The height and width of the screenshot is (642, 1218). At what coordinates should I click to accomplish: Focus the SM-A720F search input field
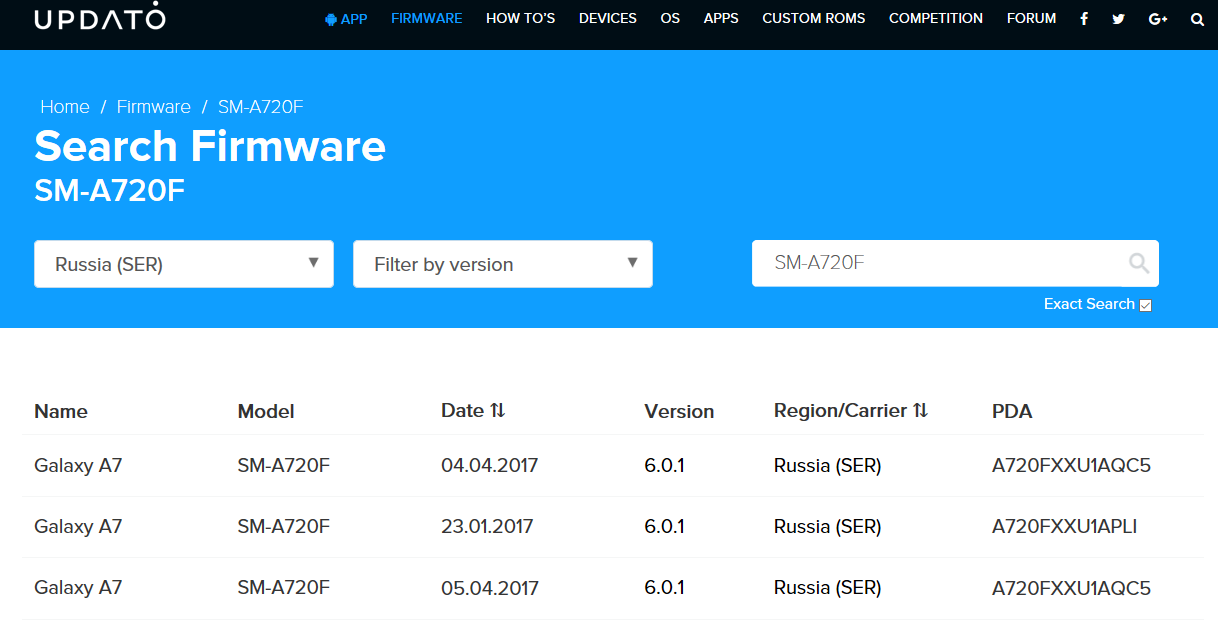940,263
